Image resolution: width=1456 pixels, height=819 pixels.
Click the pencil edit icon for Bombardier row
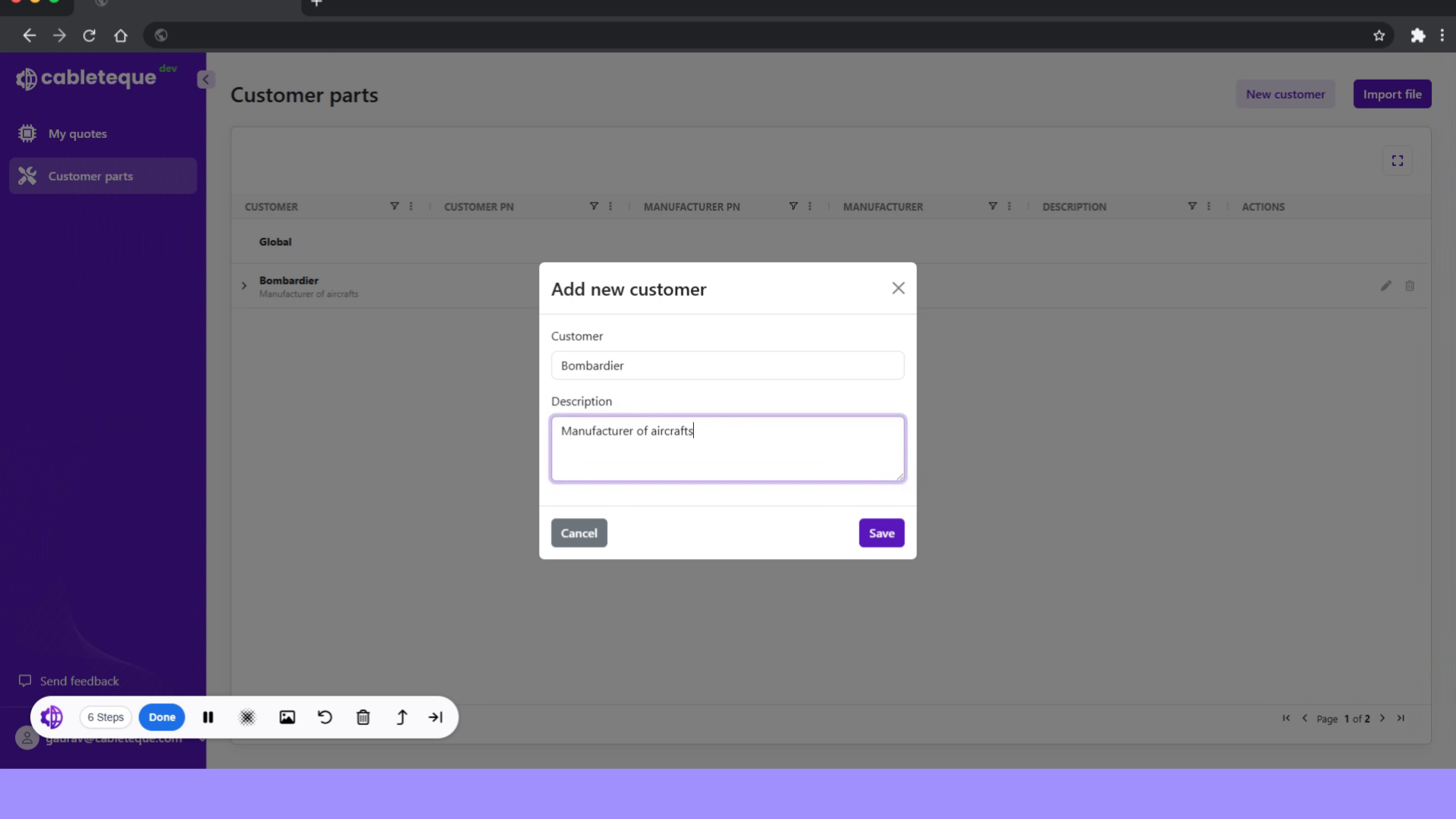[1385, 286]
